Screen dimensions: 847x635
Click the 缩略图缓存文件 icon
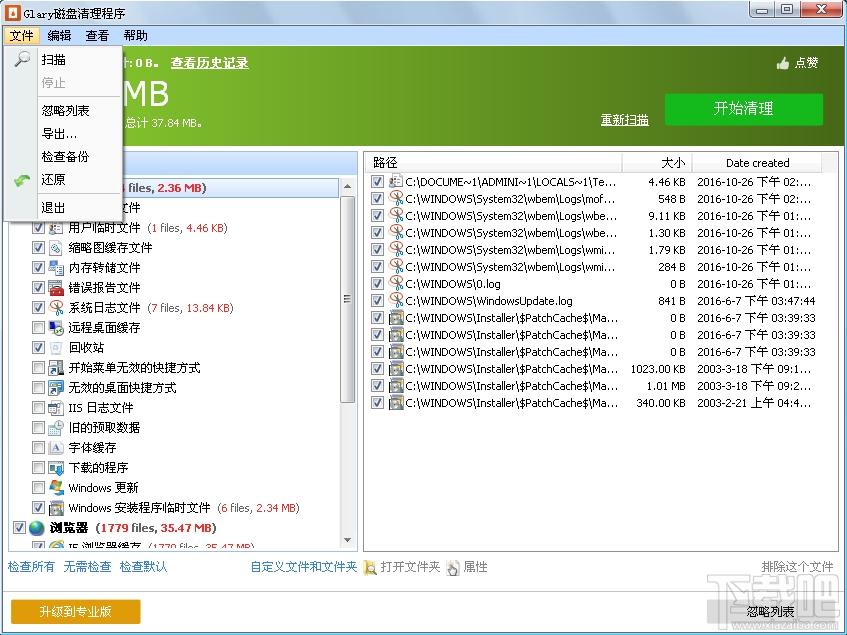tap(56, 248)
